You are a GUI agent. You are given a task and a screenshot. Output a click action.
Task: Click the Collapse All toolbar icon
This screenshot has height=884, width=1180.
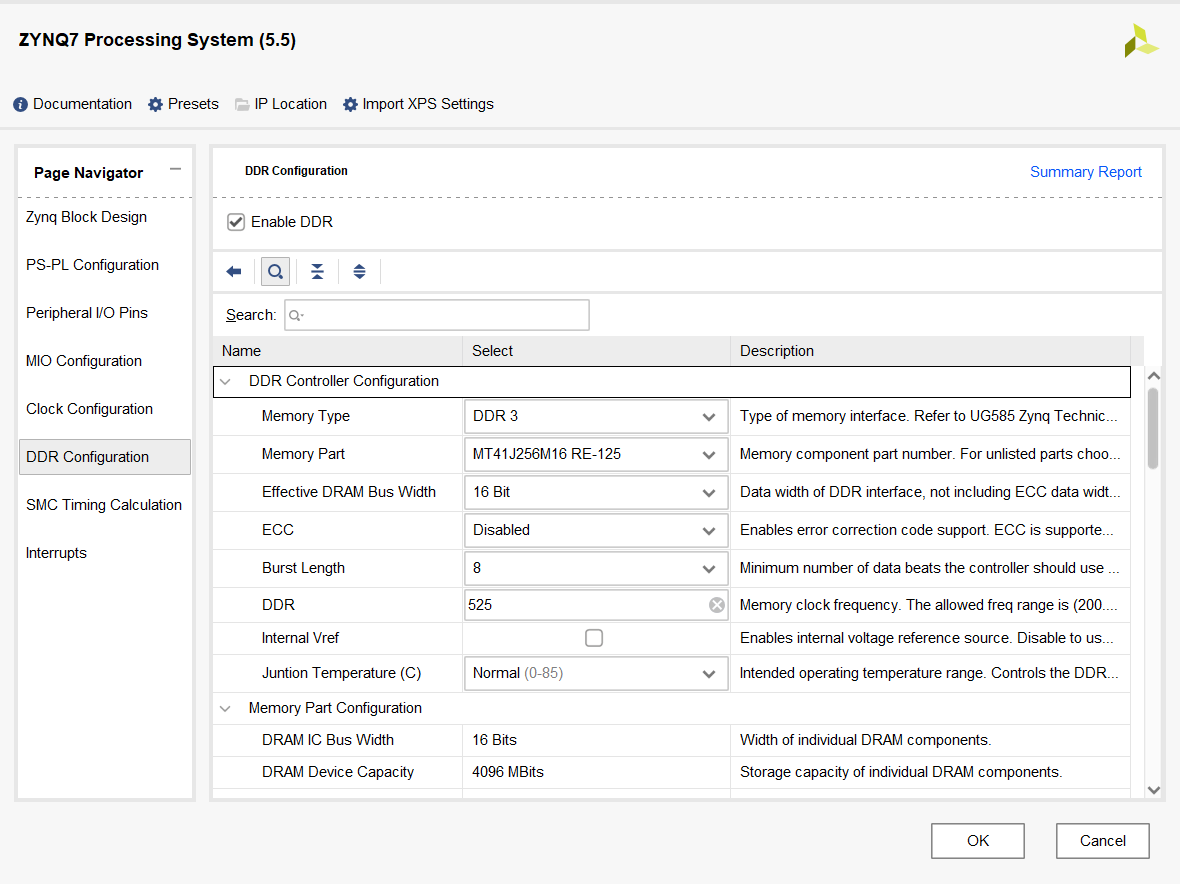point(317,272)
